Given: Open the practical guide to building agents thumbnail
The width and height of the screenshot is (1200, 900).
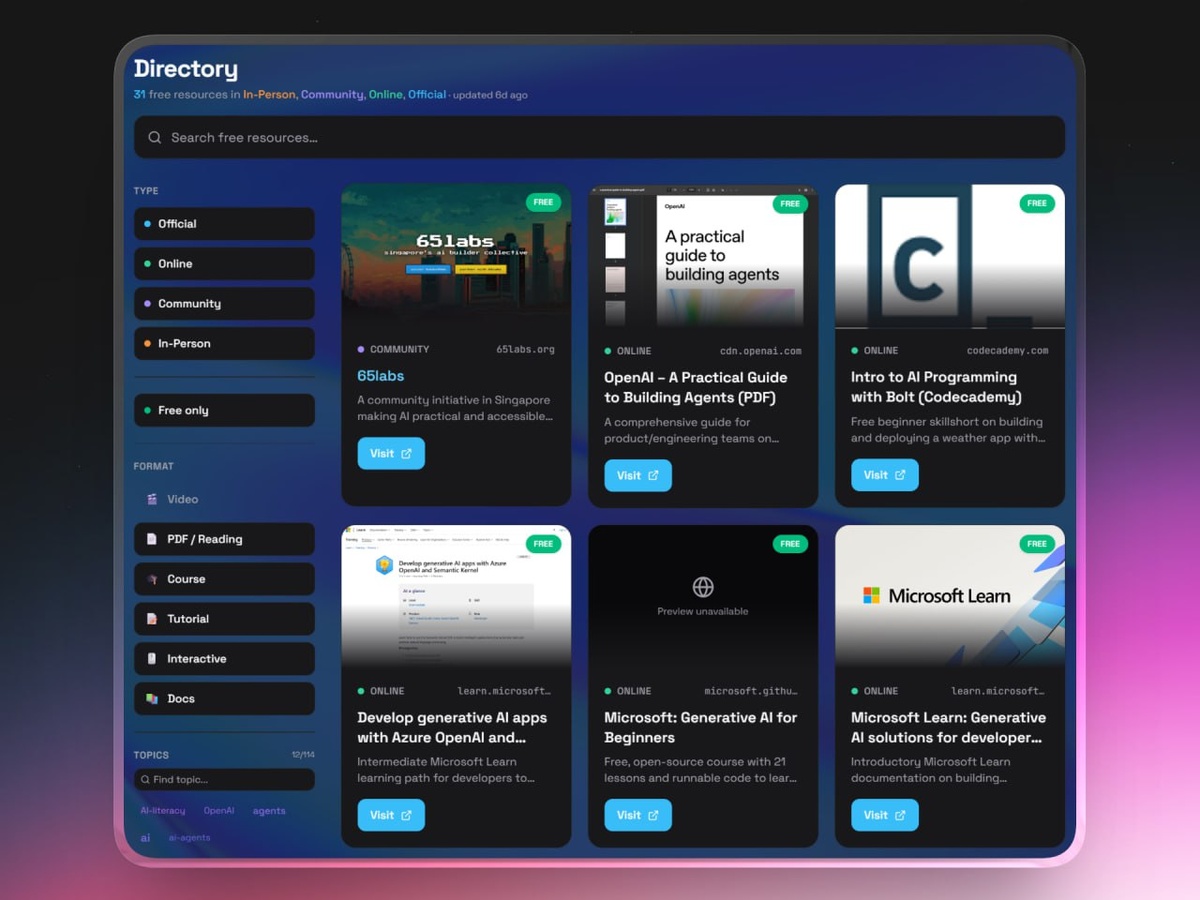Looking at the screenshot, I should [x=703, y=256].
